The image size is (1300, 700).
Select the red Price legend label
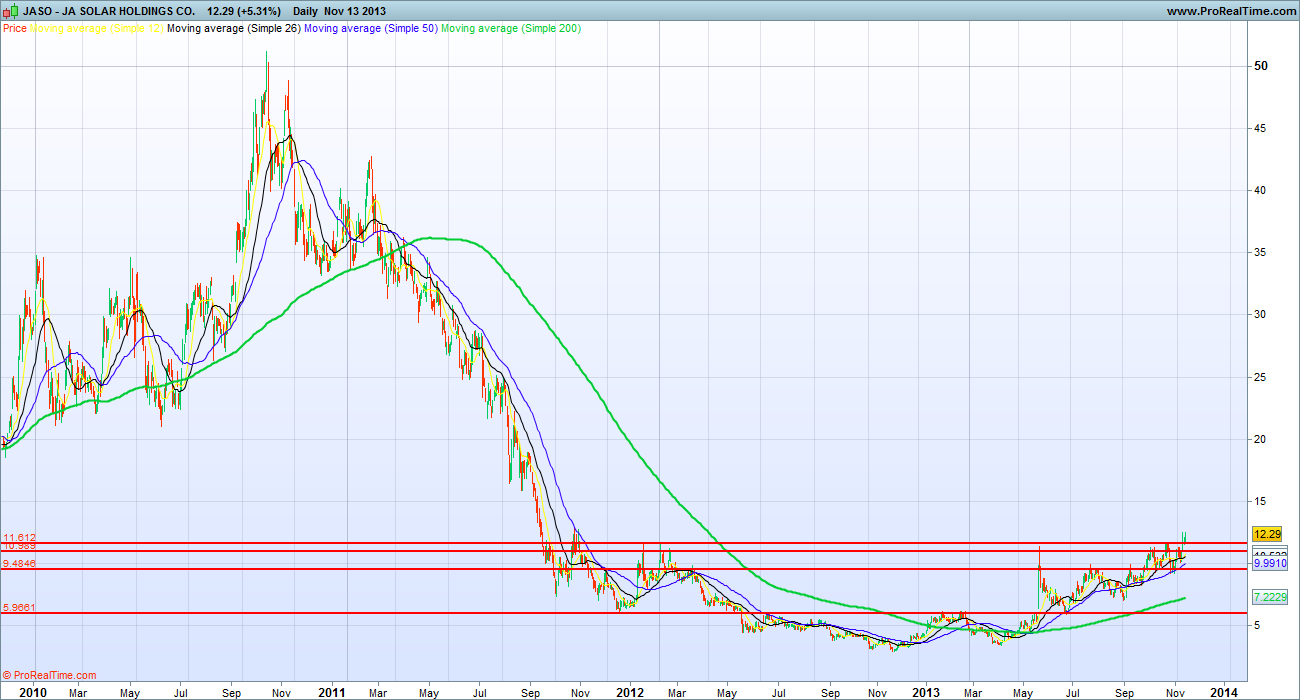point(15,28)
